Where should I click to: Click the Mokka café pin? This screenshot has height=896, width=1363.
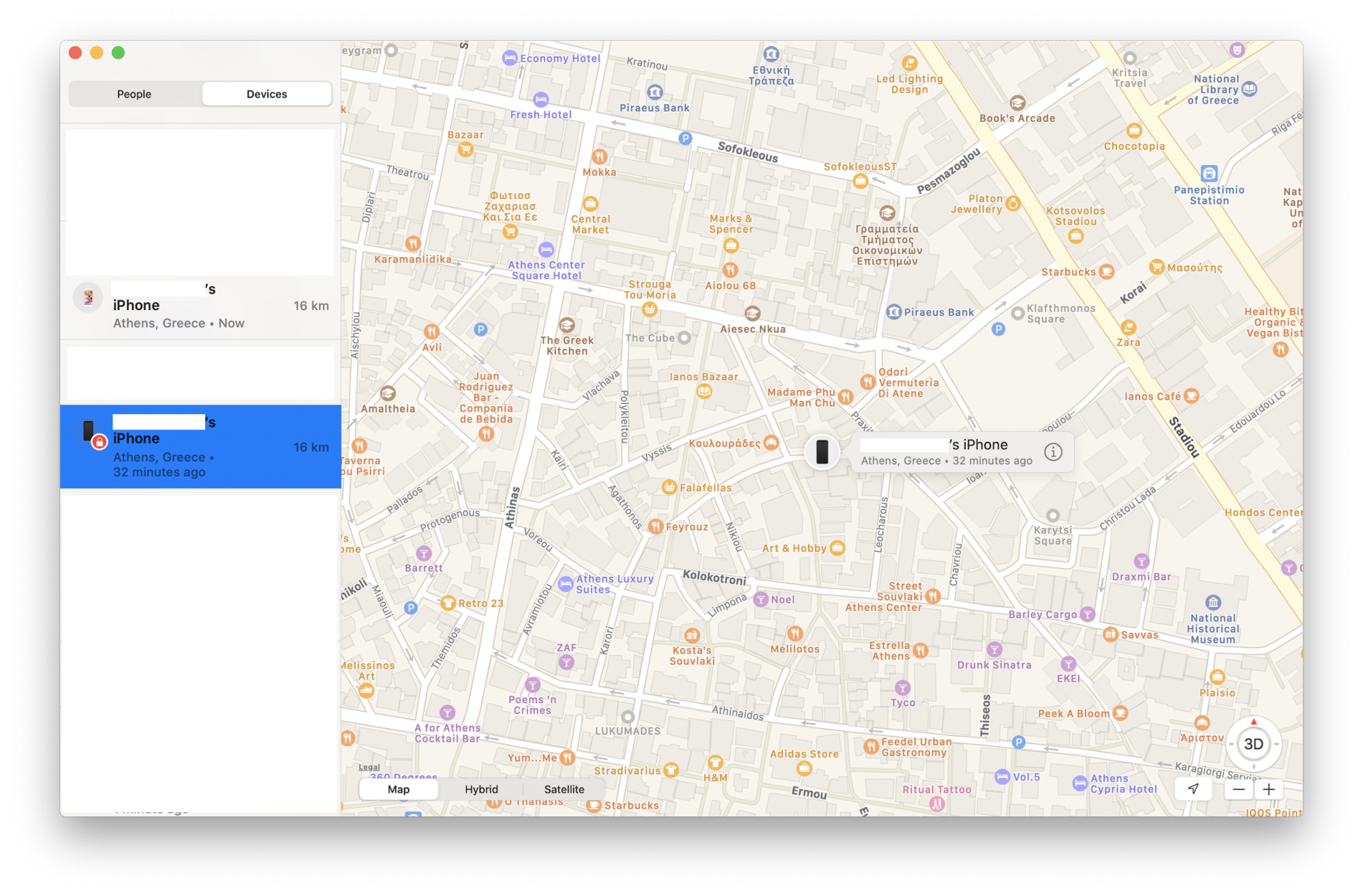599,157
